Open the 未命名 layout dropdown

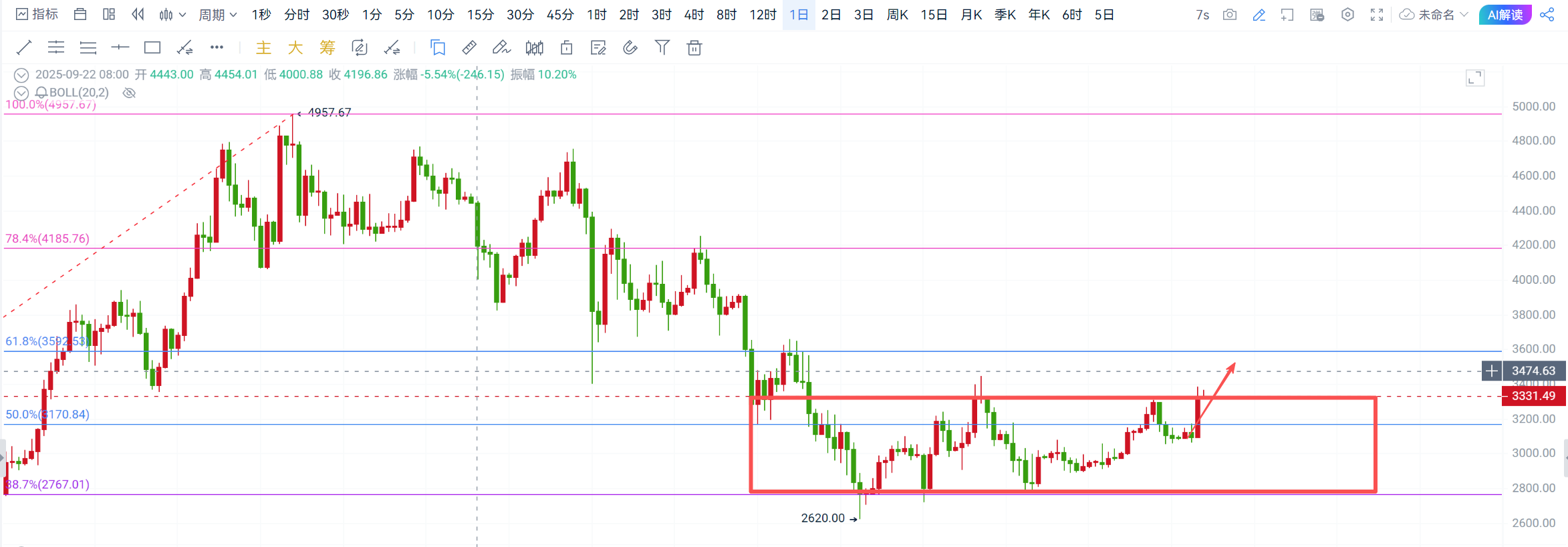click(x=1434, y=15)
